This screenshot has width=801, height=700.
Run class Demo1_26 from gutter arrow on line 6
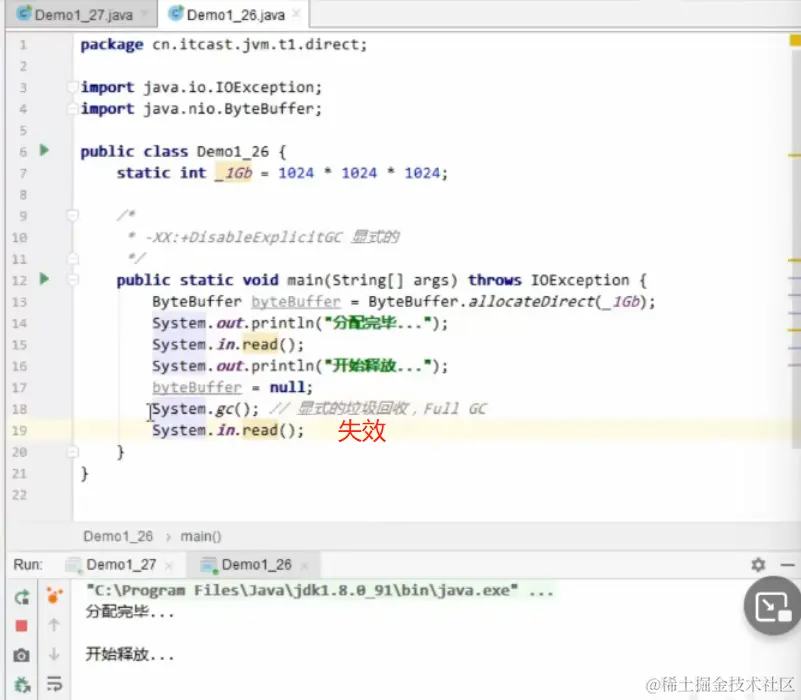(44, 150)
